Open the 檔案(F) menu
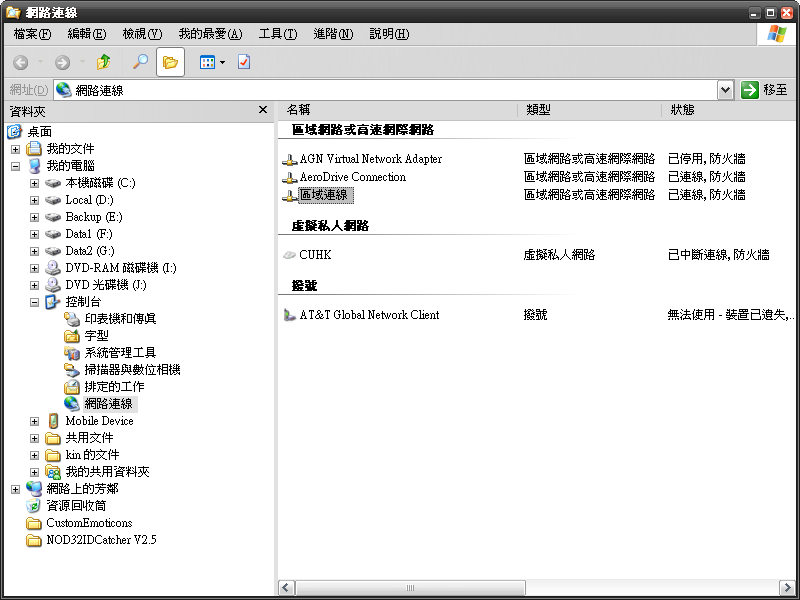The height and width of the screenshot is (600, 800). 32,34
